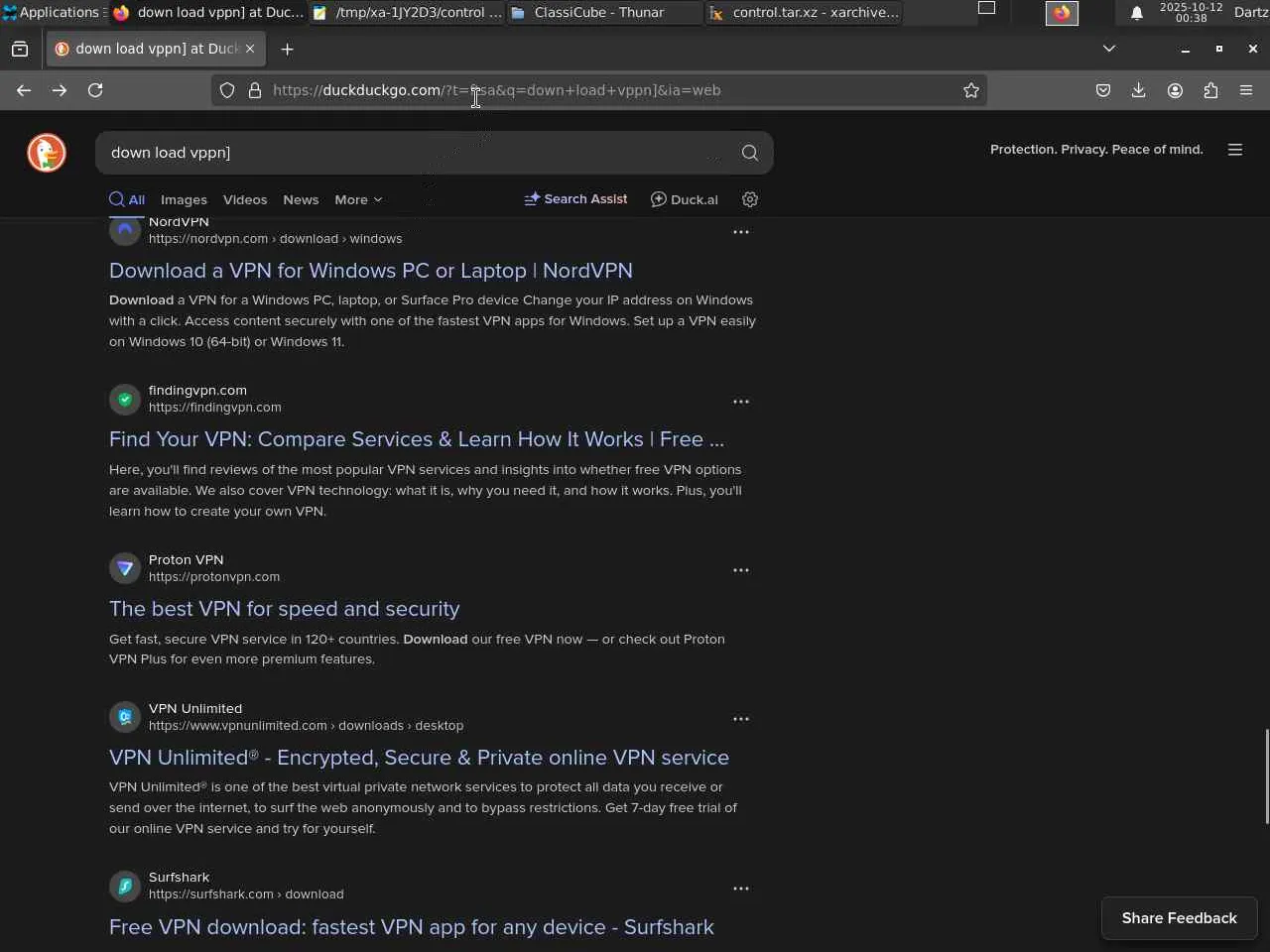Click the findingvpn.com site name

point(197,391)
